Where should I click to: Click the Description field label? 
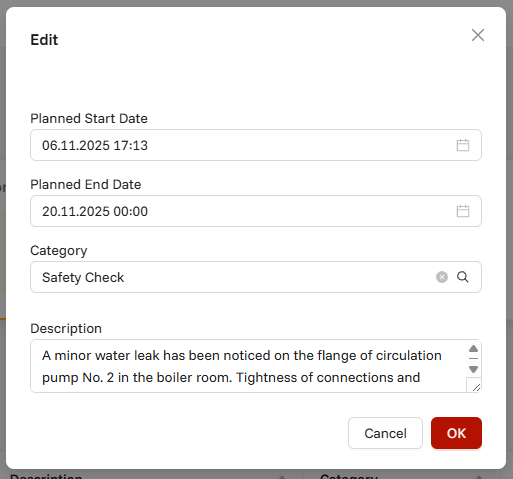[x=66, y=329]
